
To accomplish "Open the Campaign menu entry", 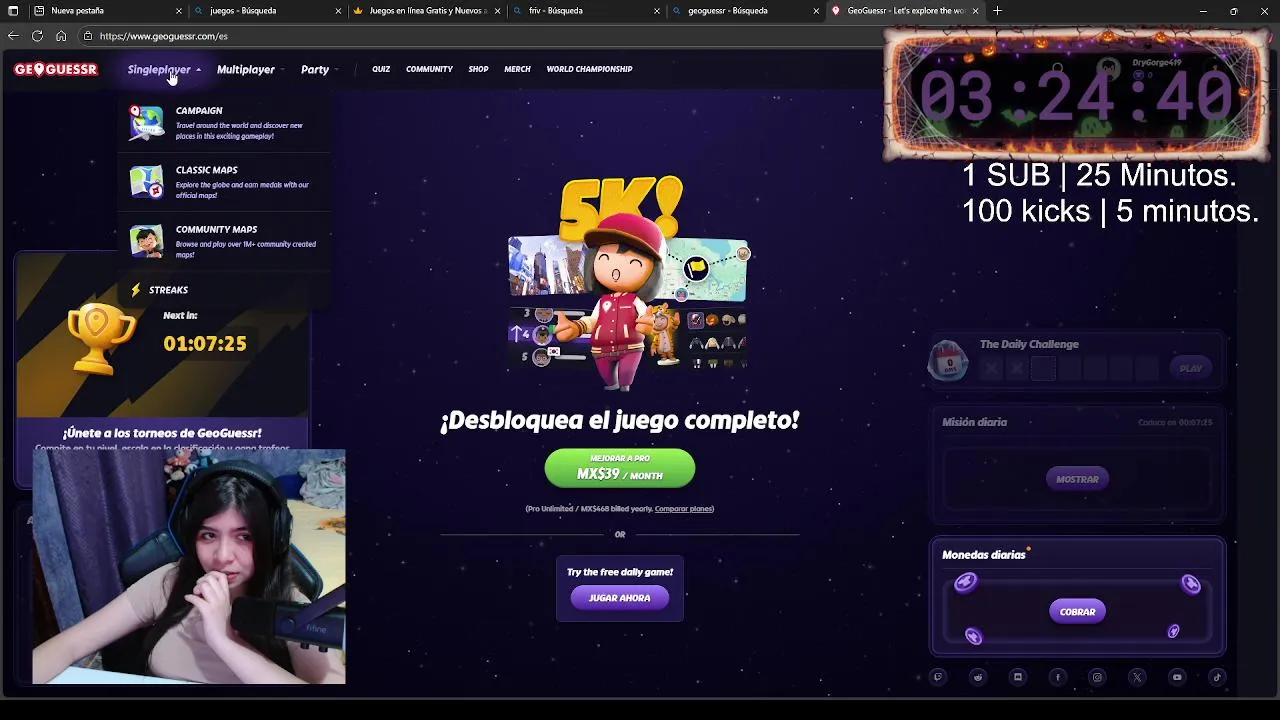I will [x=224, y=122].
